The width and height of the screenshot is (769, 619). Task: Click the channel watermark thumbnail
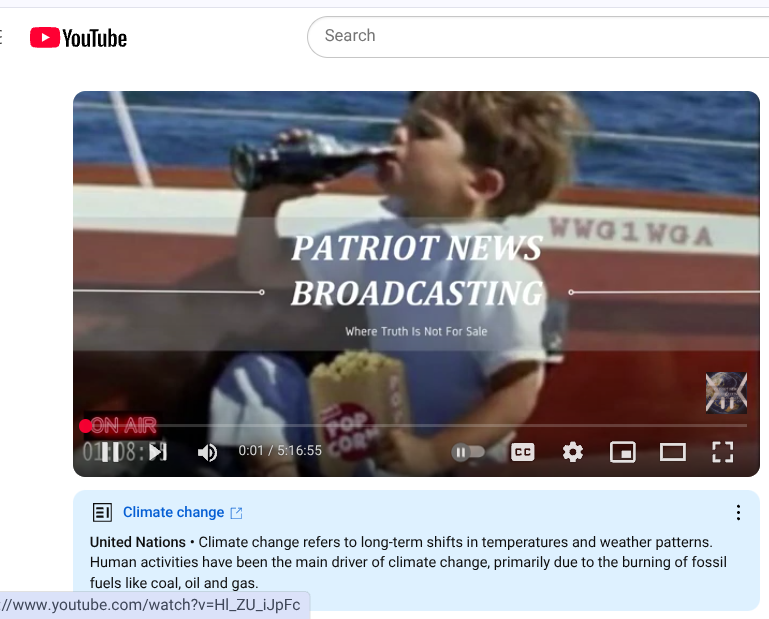(x=726, y=393)
